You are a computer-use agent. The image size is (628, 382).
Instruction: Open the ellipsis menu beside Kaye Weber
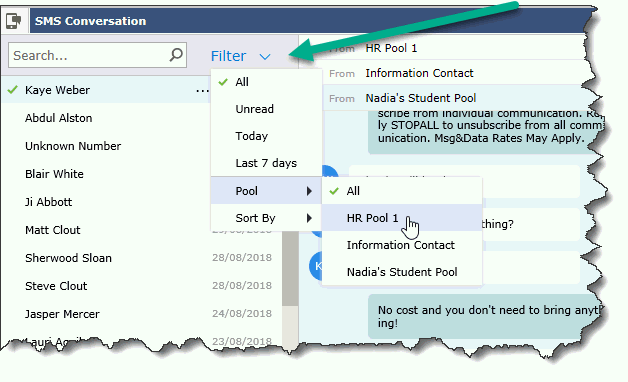click(202, 91)
